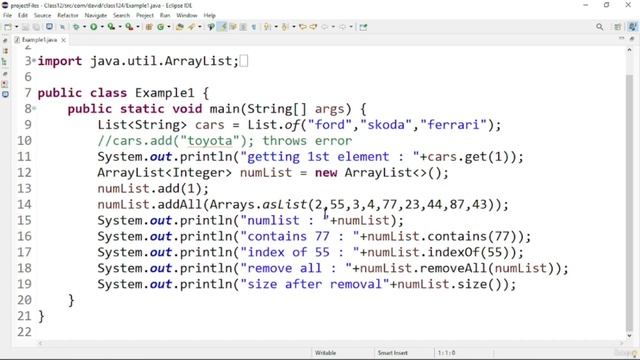
Task: Toggle Word Wrap in toolbar
Action: (233, 27)
